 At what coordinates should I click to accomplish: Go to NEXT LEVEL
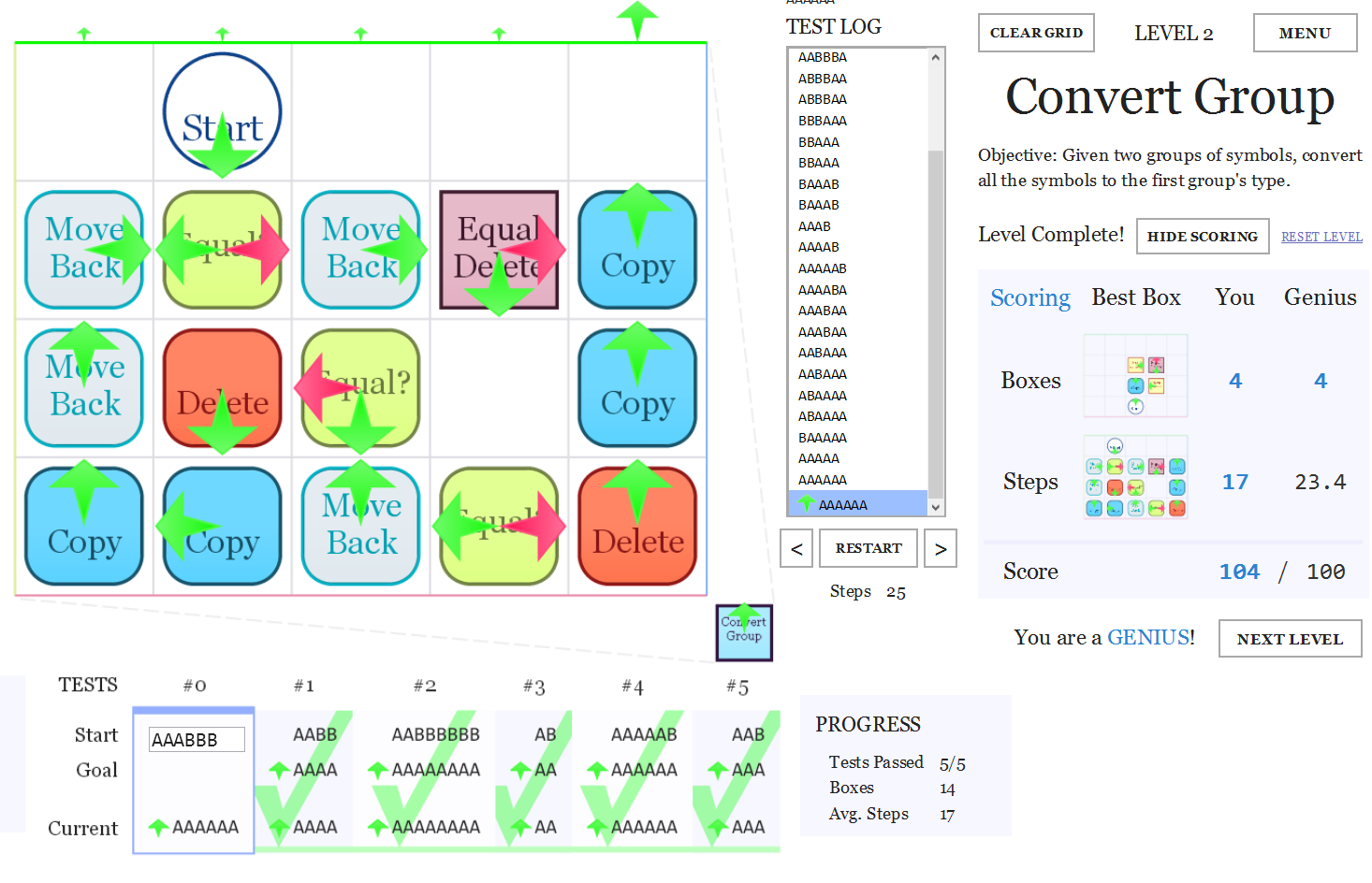[x=1290, y=639]
